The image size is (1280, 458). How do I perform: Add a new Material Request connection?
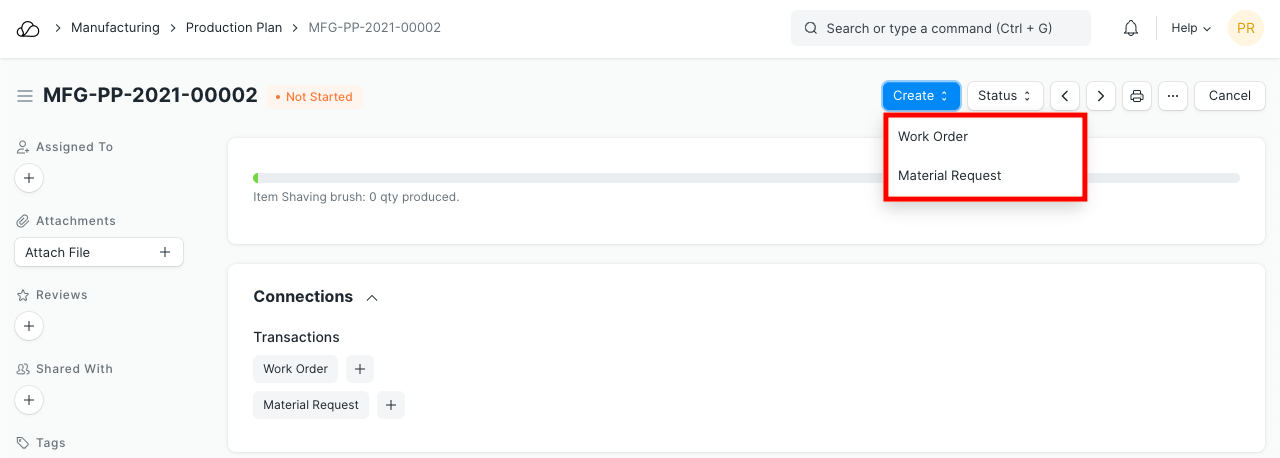point(391,405)
